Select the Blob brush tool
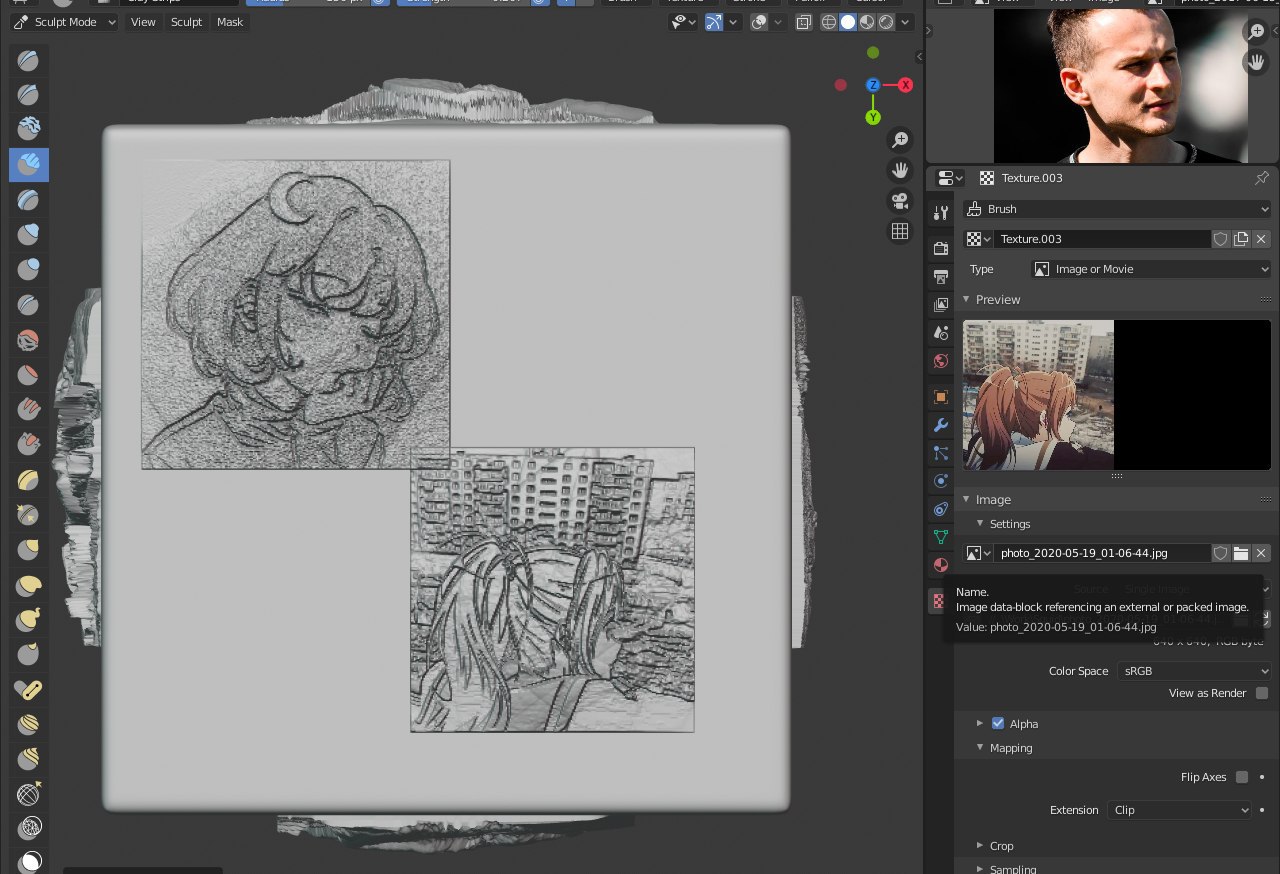This screenshot has width=1280, height=874. [x=29, y=269]
